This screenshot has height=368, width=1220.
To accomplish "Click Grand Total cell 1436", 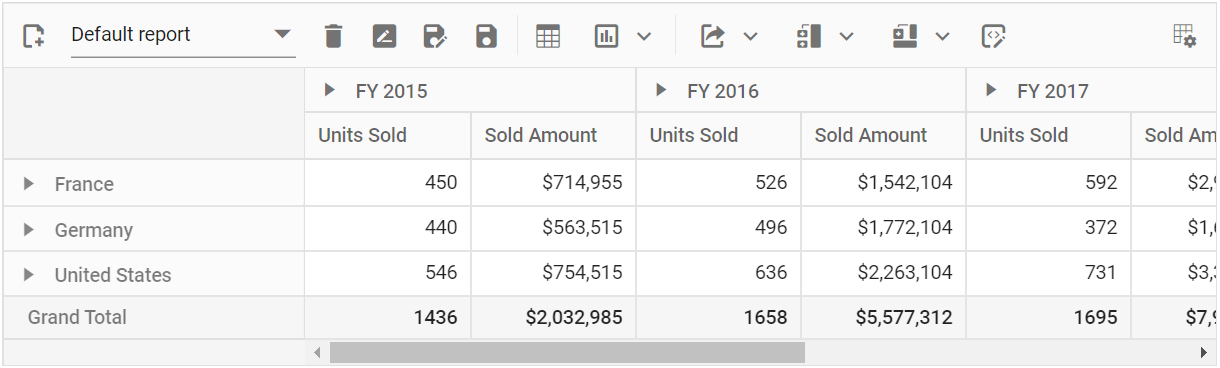I will click(388, 317).
